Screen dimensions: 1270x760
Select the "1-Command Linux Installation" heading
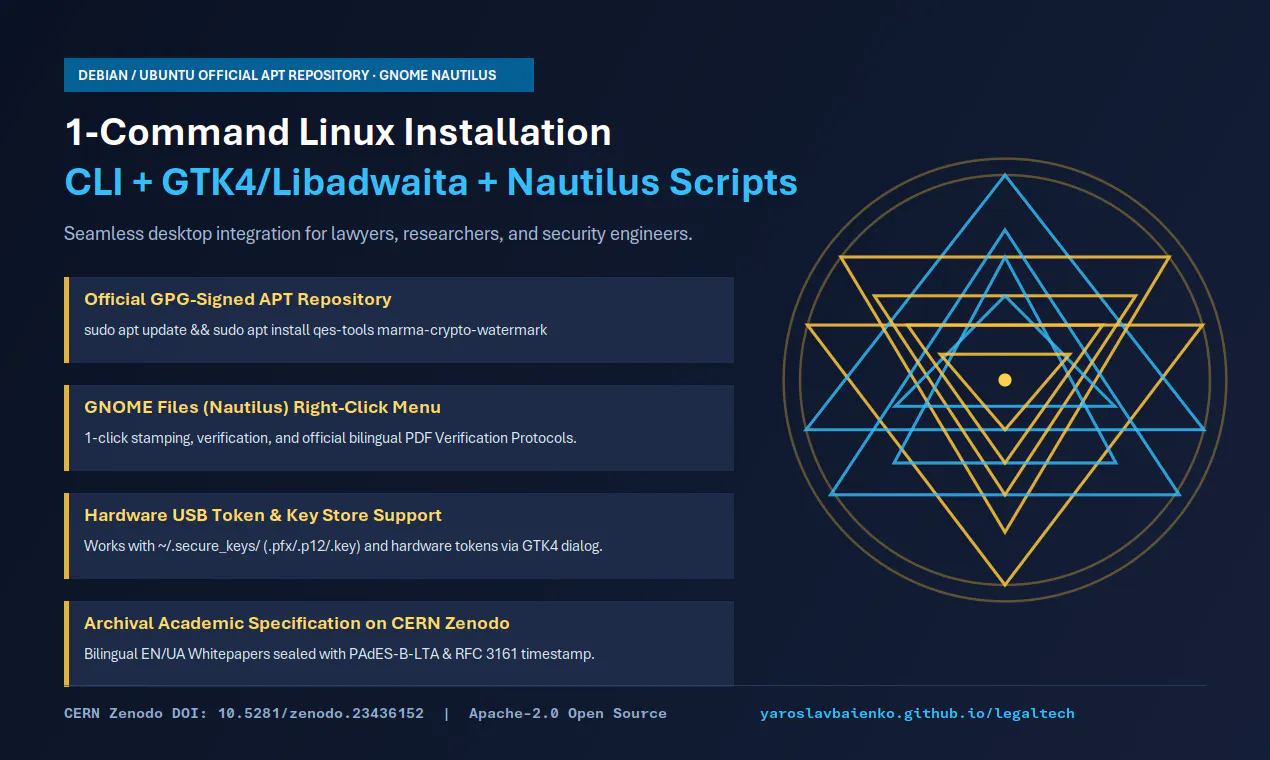[338, 133]
